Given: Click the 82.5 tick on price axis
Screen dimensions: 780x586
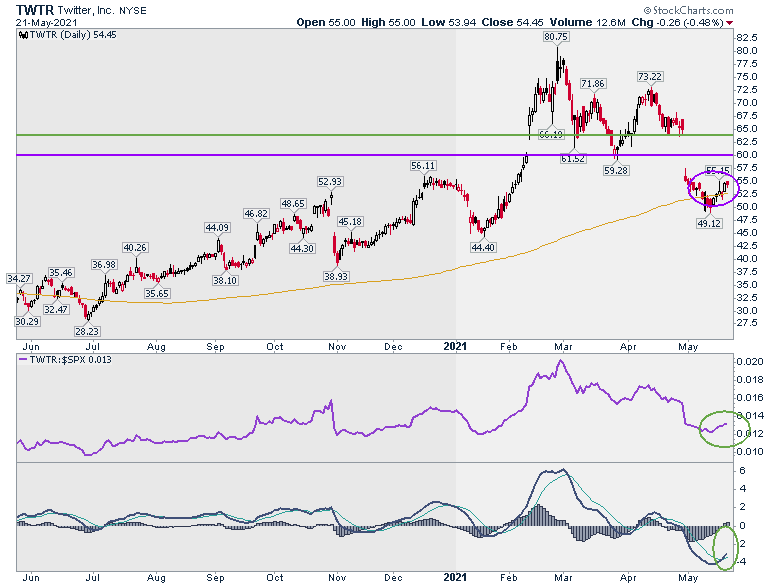Looking at the screenshot, I should [748, 38].
